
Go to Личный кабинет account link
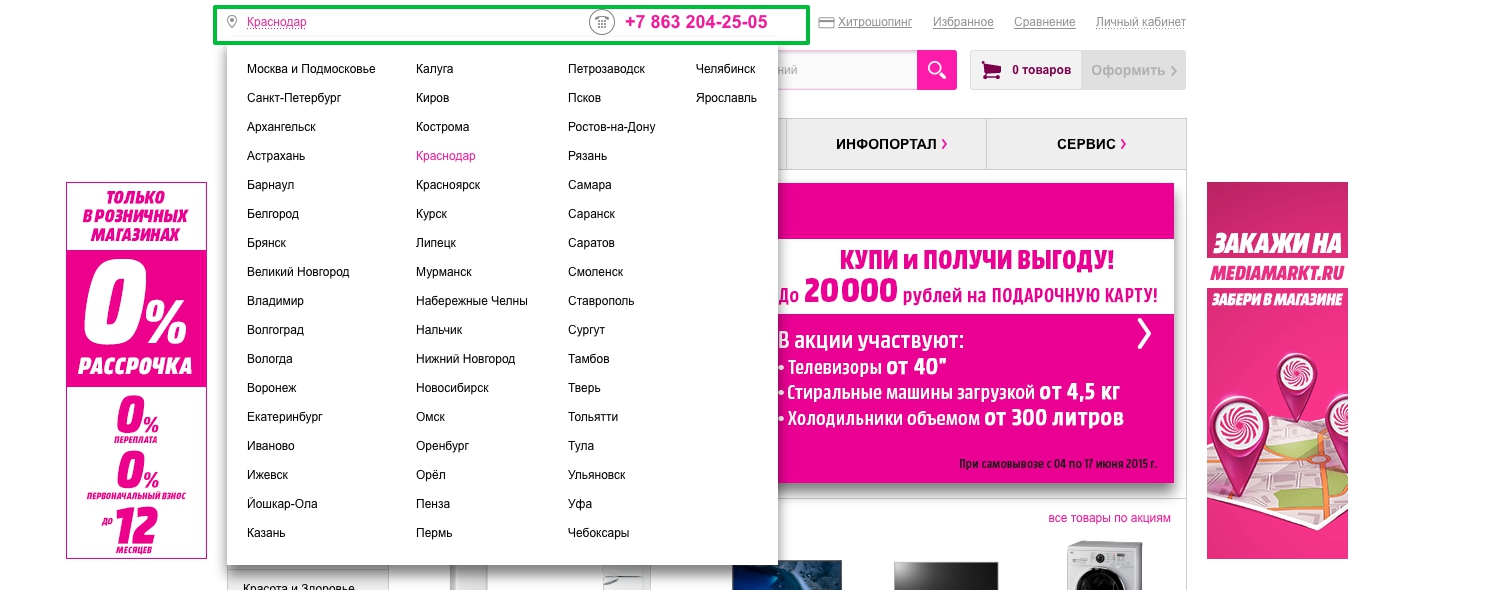[x=1140, y=22]
